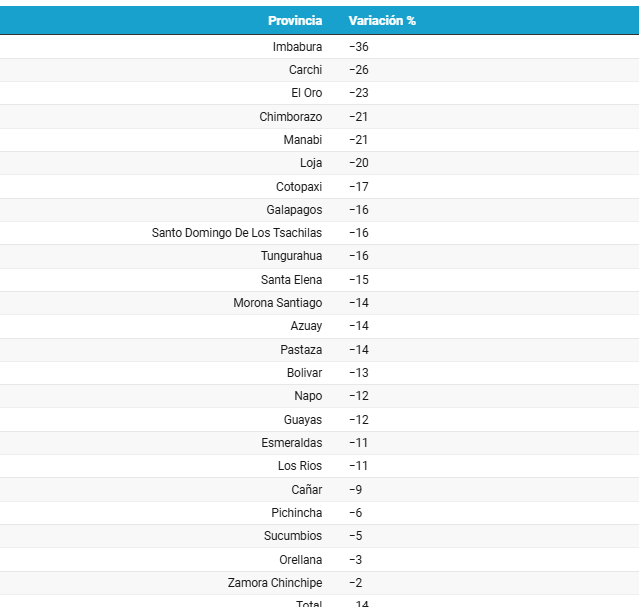Click the Provincia column header
Screen dimensions: 640x607
[x=295, y=21]
